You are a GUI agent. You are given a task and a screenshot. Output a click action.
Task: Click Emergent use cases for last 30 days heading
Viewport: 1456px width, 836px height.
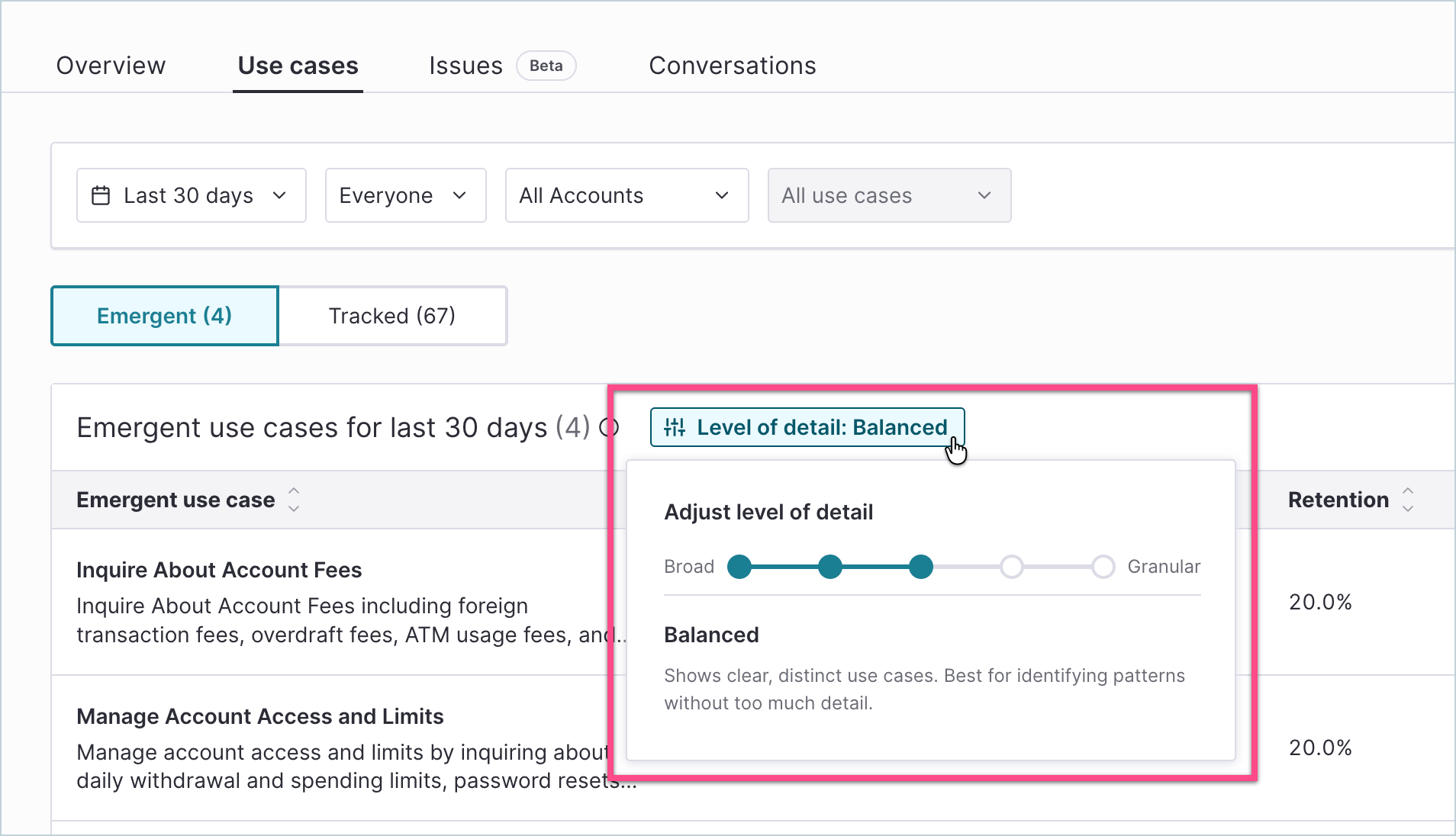click(x=333, y=427)
